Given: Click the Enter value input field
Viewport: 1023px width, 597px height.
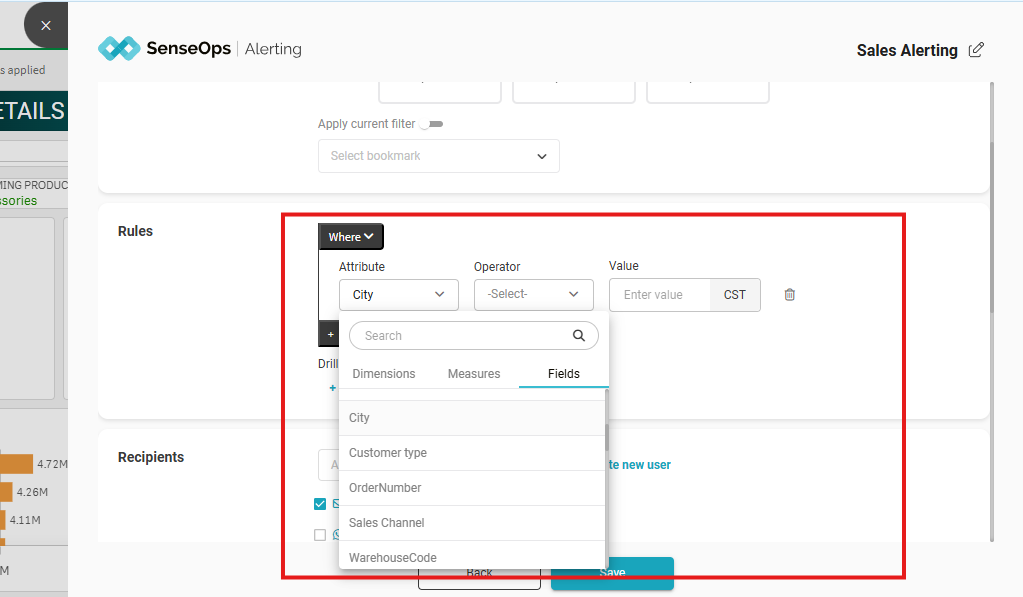Looking at the screenshot, I should coord(658,295).
